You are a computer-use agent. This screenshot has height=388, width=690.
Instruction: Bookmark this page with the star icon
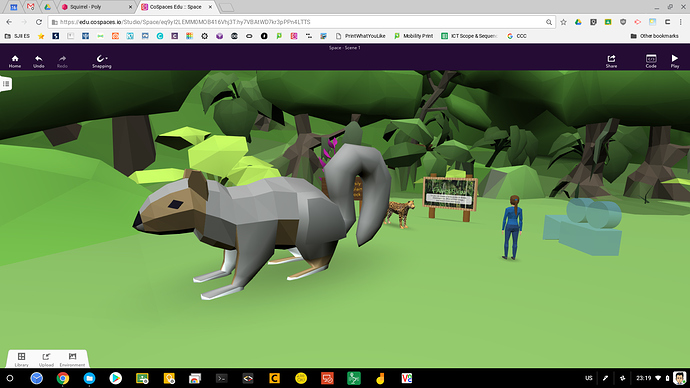point(563,22)
